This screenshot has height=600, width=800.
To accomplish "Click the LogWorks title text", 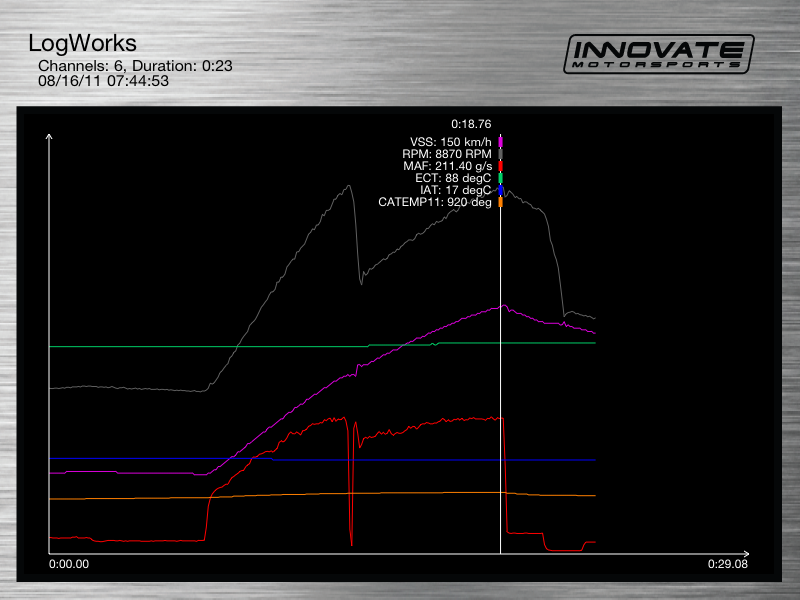I will [82, 44].
